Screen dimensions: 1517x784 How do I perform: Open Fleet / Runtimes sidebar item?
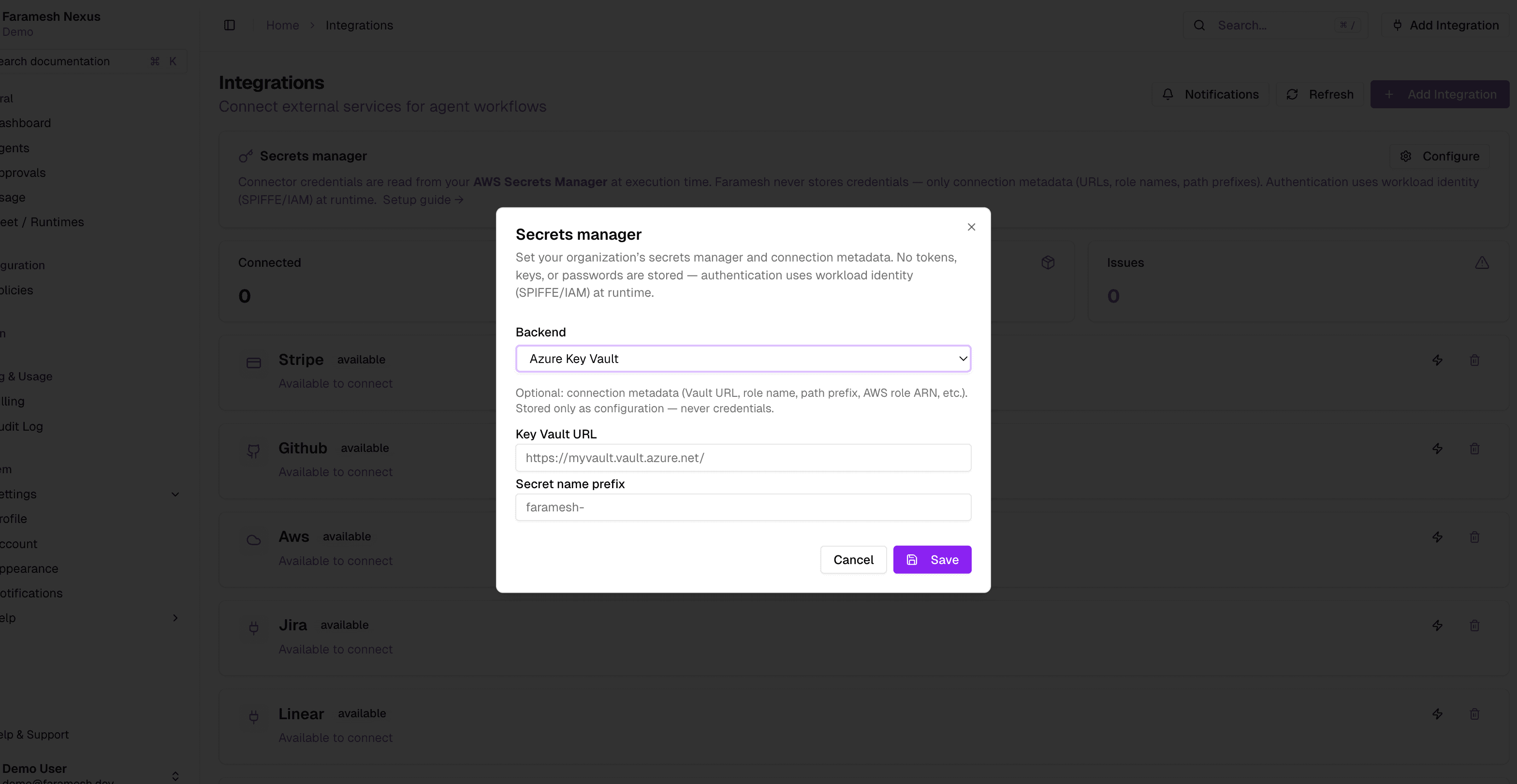(43, 222)
